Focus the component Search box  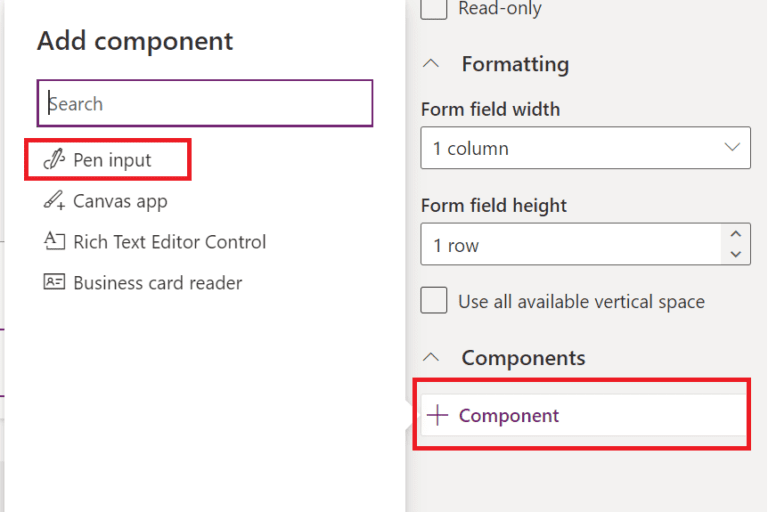205,103
